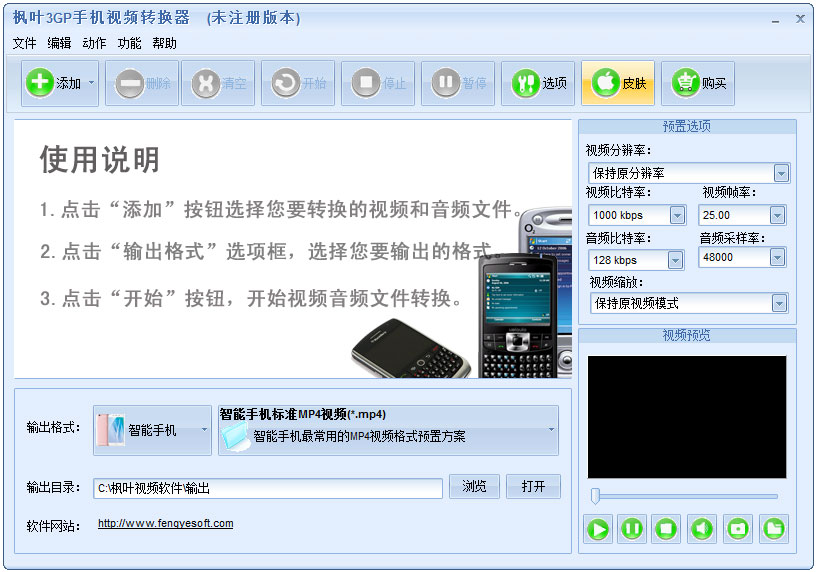
Task: Open snapshot folder icon in preview
Action: click(x=774, y=529)
